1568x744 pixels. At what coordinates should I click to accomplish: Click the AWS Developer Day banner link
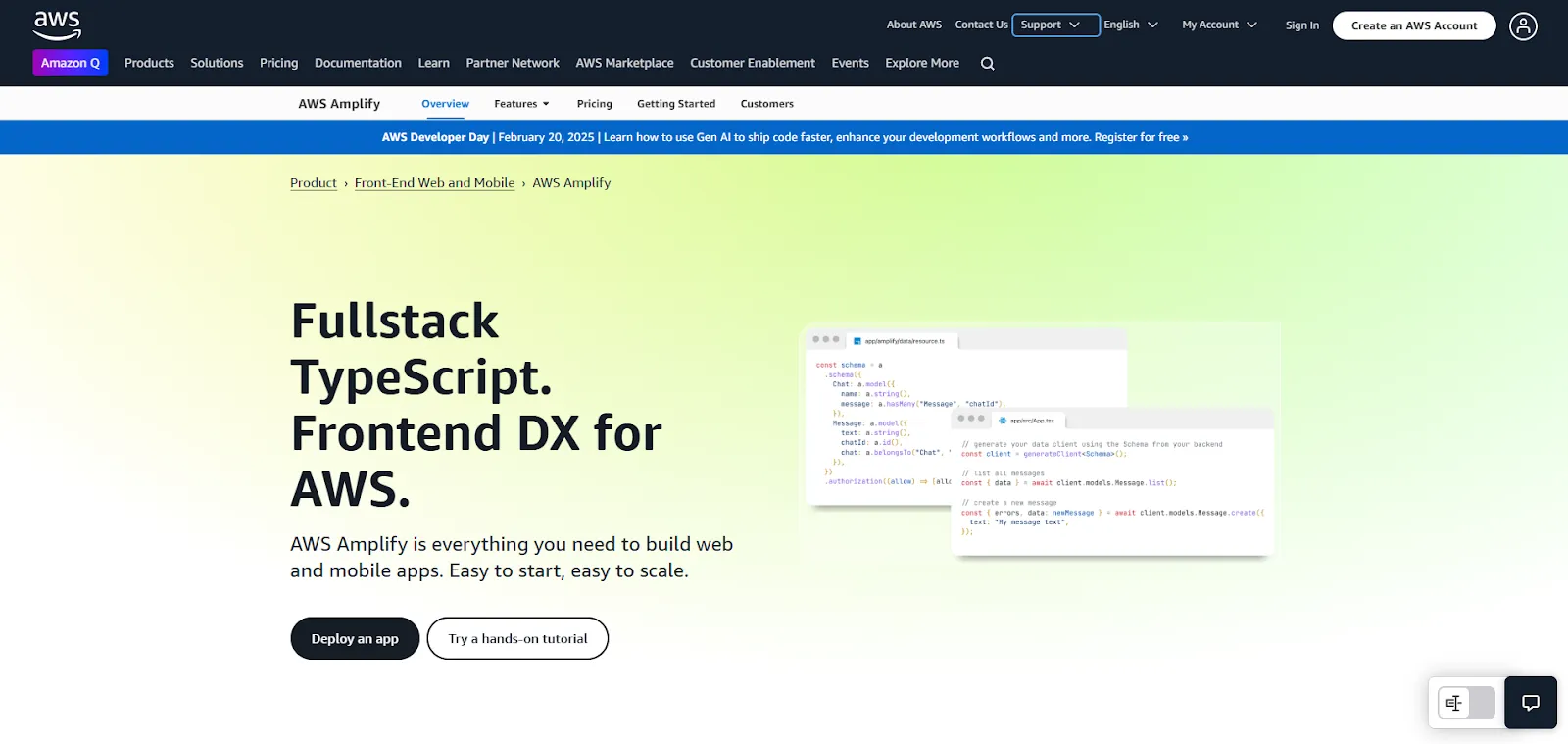[784, 137]
